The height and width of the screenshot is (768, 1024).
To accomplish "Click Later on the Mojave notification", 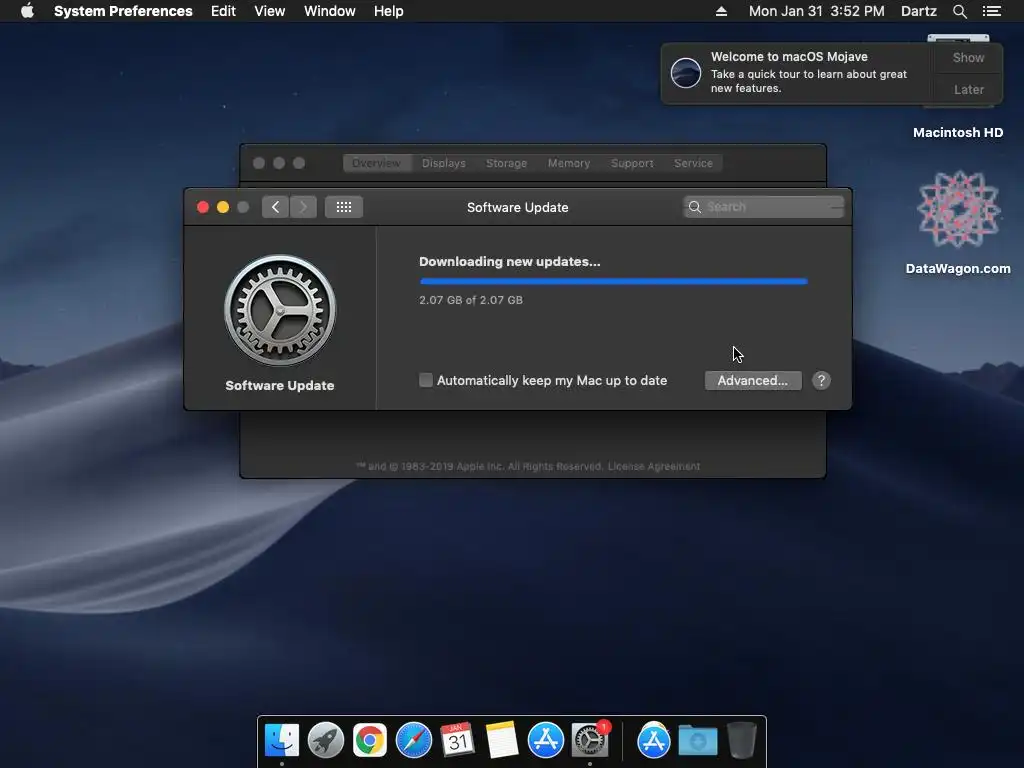I will tap(968, 89).
